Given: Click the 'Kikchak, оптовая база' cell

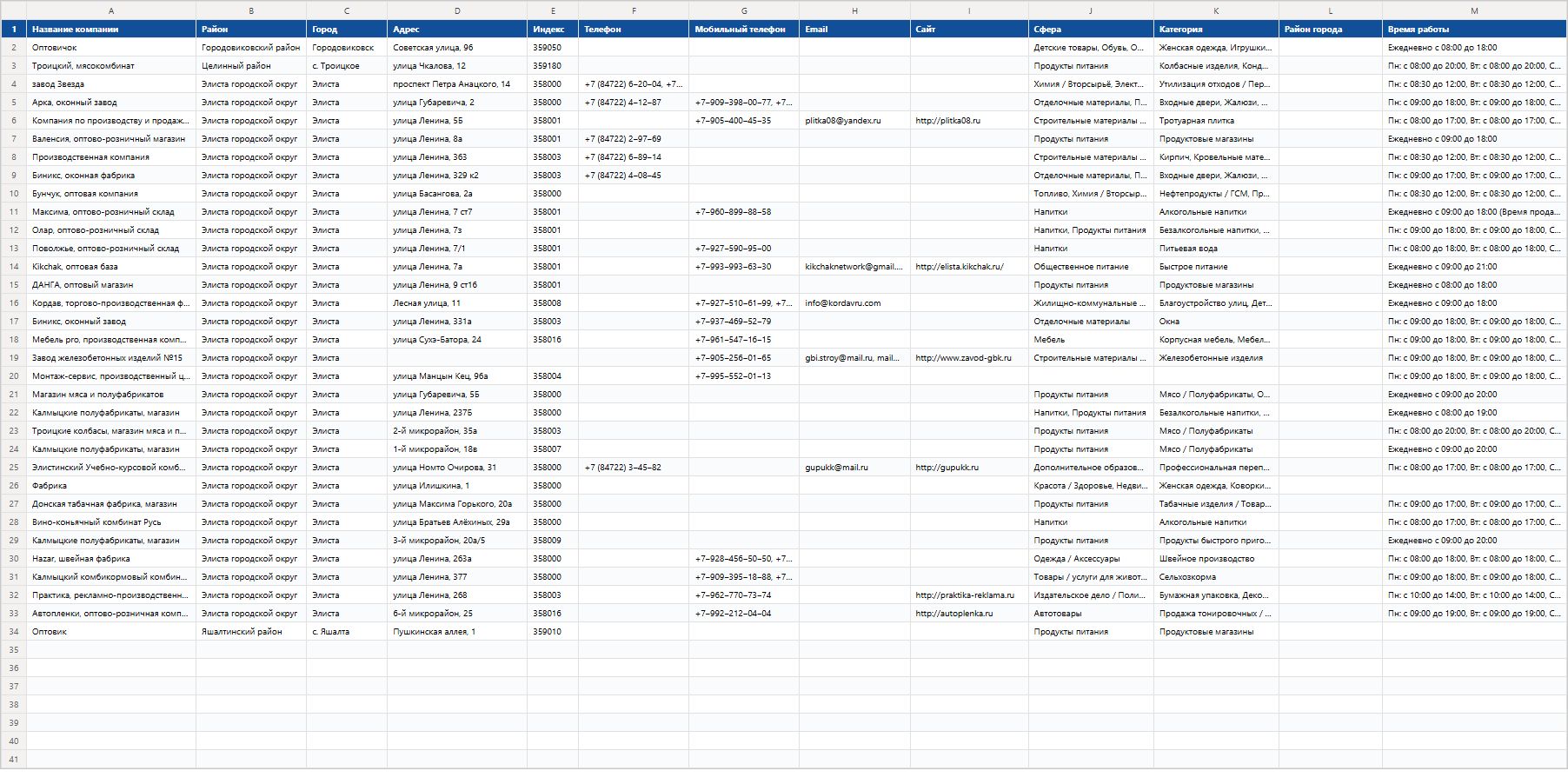Looking at the screenshot, I should pos(111,267).
